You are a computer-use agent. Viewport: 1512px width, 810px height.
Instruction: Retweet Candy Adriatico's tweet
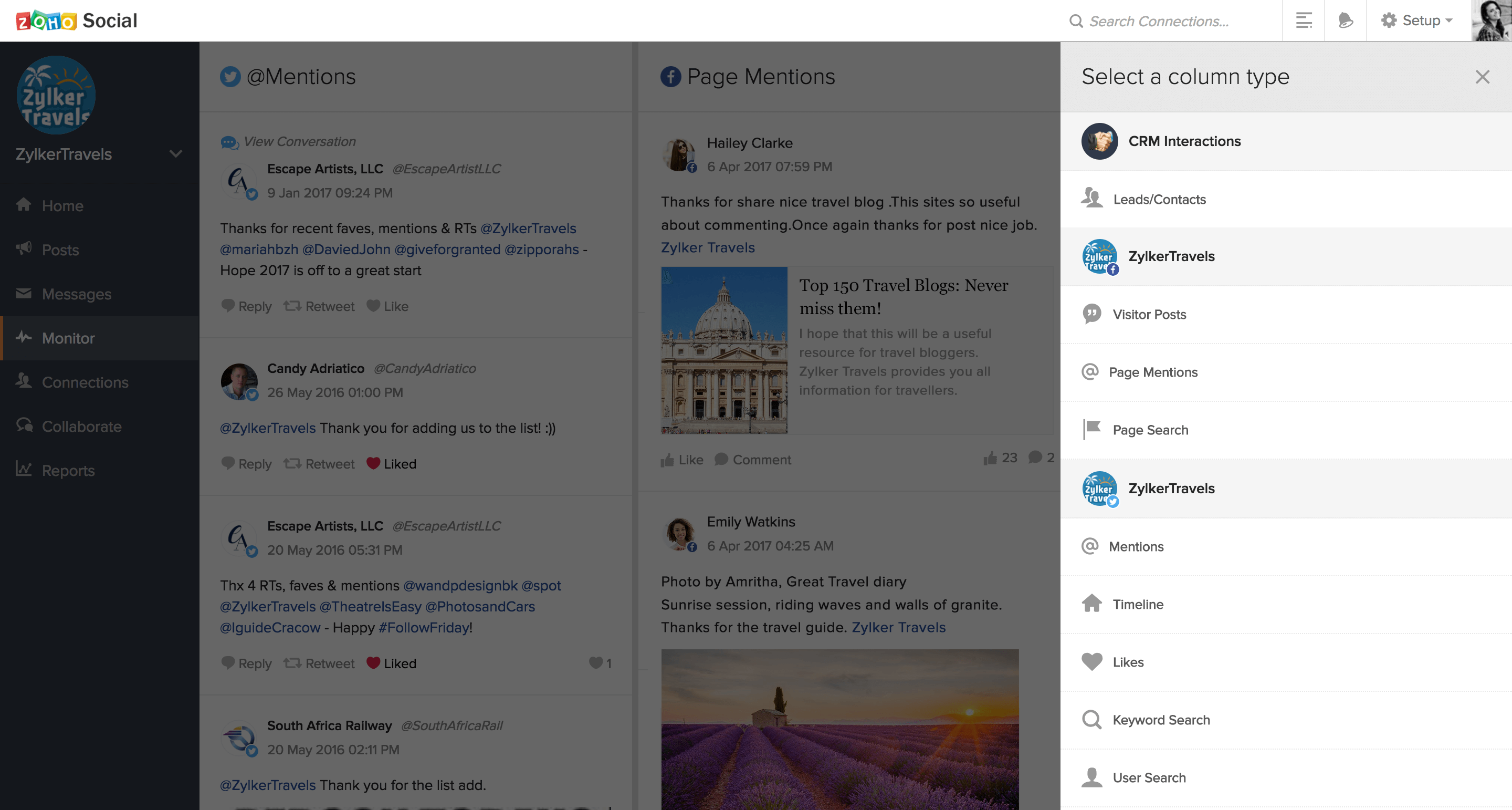click(x=319, y=463)
